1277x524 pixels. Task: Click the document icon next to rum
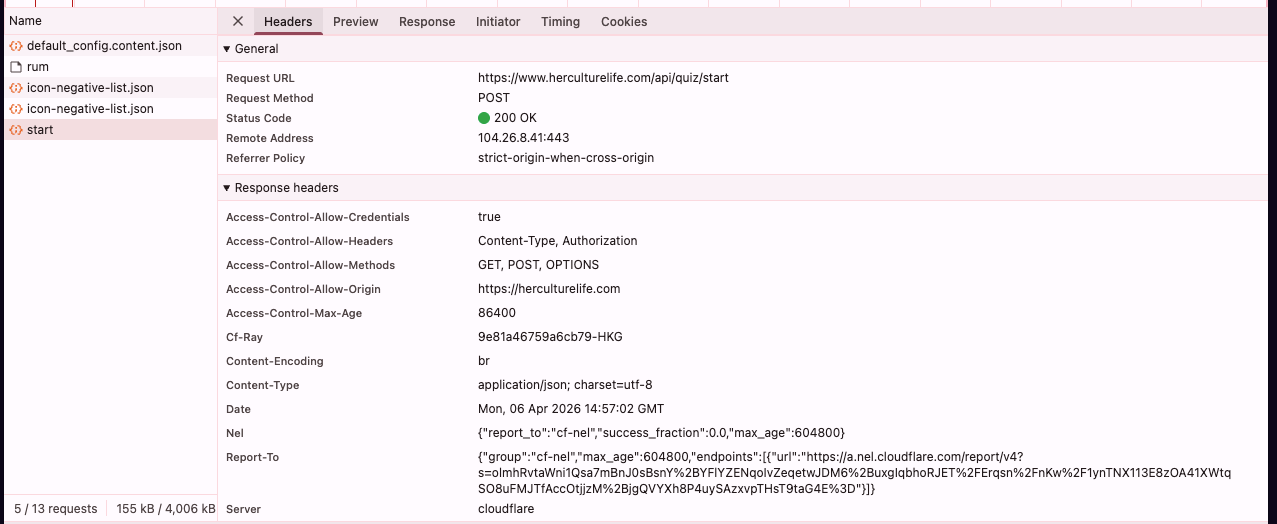click(16, 67)
